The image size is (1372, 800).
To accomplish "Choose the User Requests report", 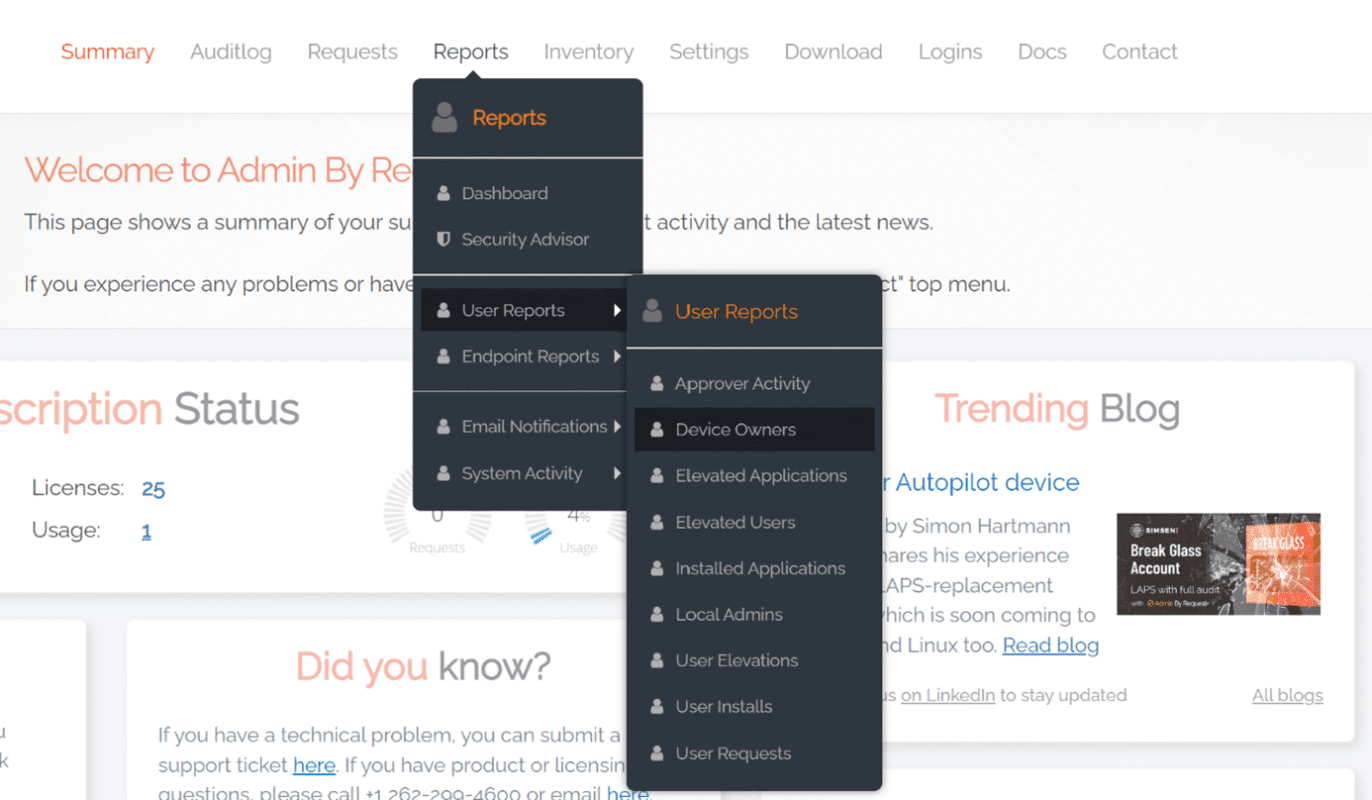I will click(733, 754).
